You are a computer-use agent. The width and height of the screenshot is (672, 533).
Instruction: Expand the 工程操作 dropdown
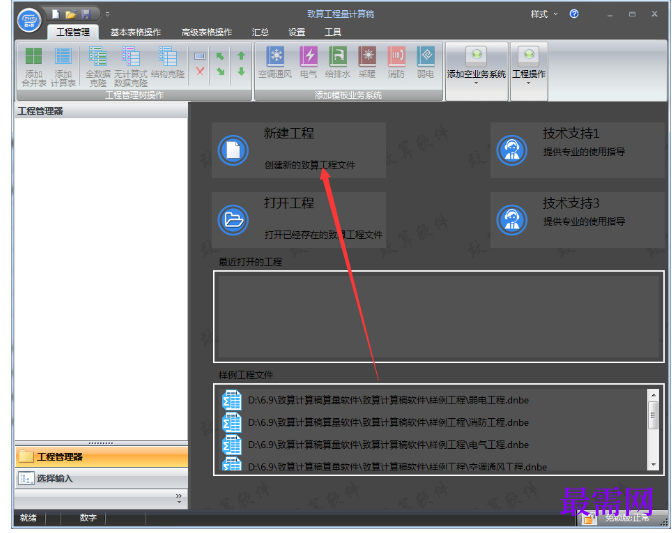click(x=529, y=71)
